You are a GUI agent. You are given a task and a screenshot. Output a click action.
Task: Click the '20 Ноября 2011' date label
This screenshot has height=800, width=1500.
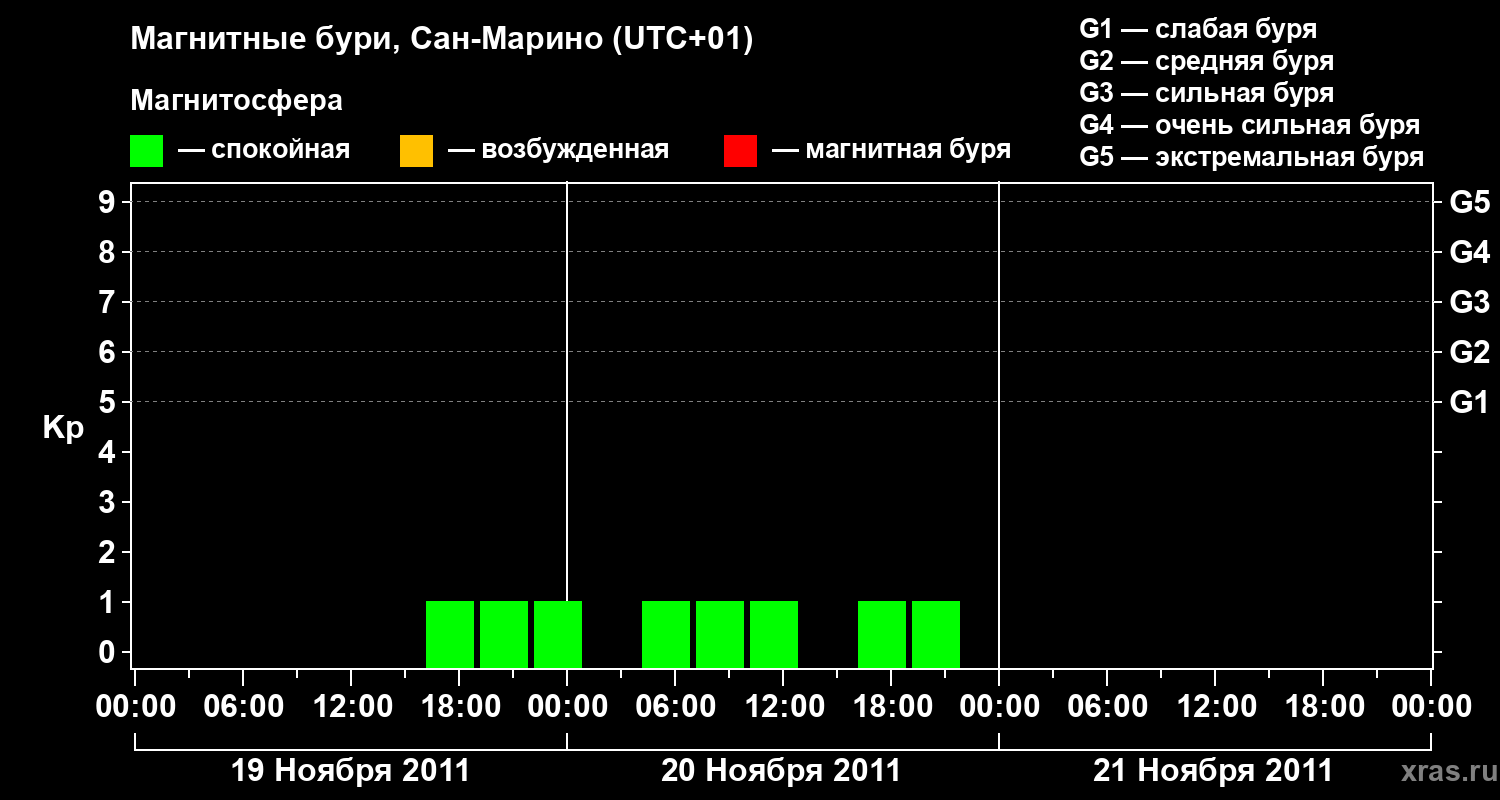[x=781, y=771]
